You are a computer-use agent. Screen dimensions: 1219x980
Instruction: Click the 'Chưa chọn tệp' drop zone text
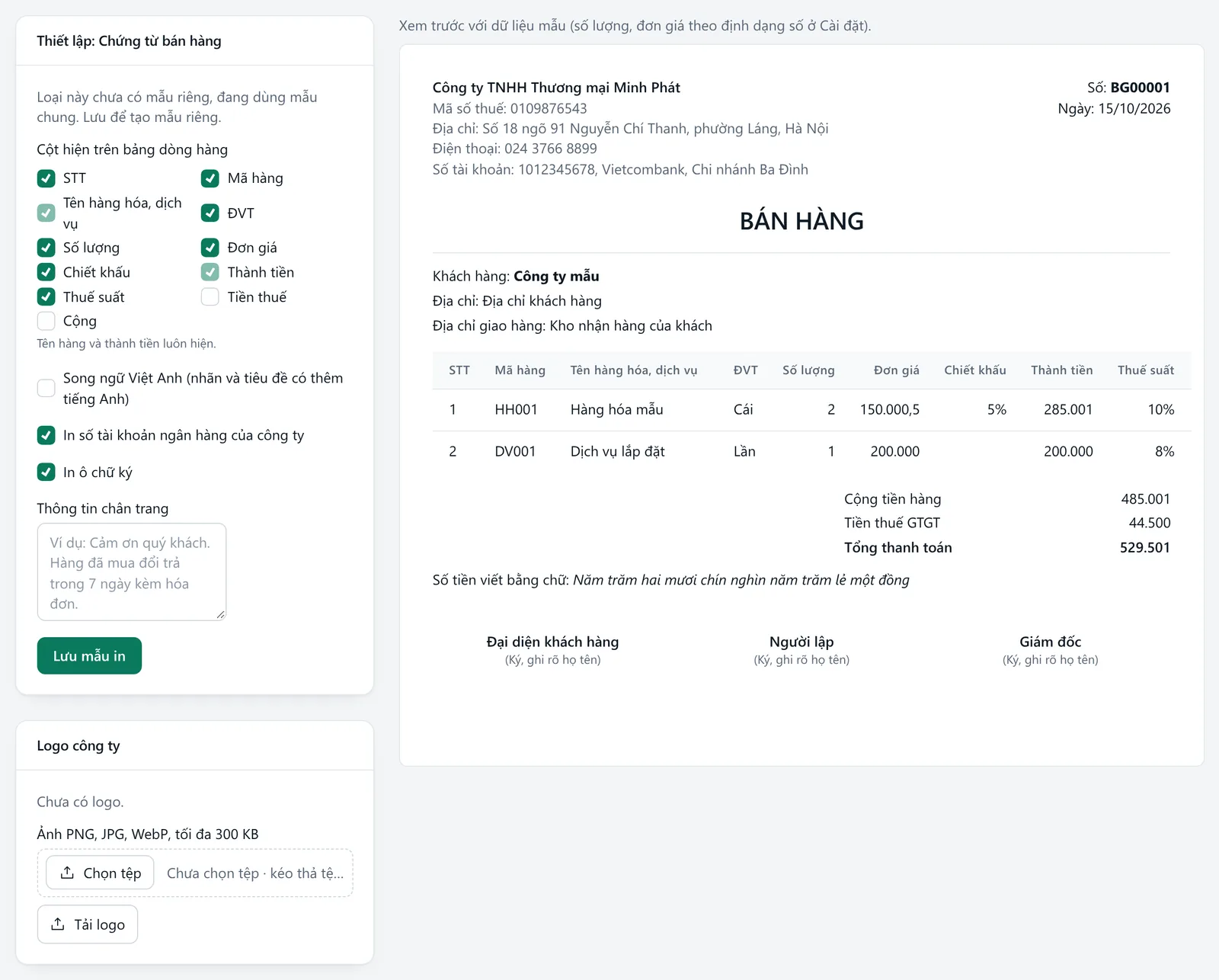(x=255, y=873)
